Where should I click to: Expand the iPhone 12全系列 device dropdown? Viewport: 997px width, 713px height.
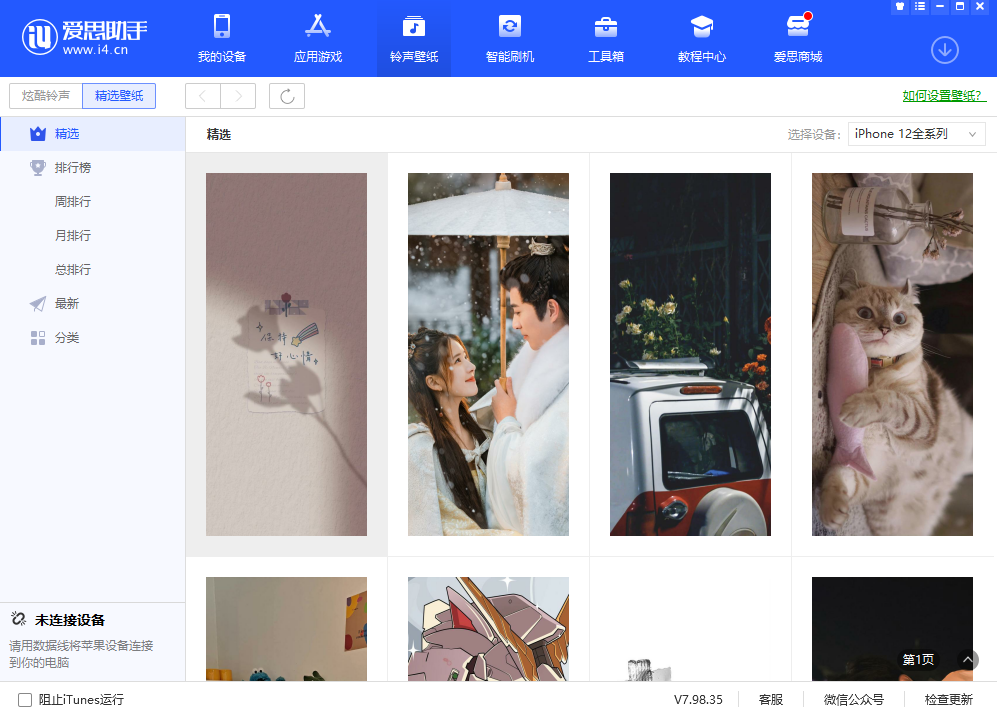[x=916, y=134]
